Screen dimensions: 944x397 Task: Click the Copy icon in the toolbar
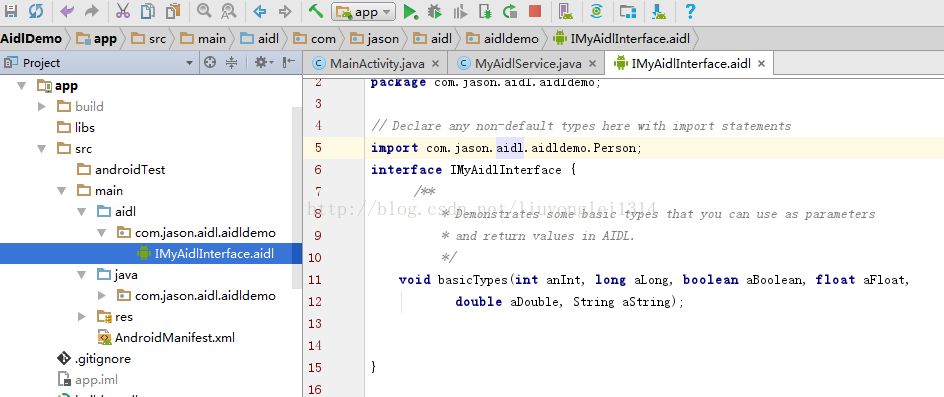(x=148, y=11)
